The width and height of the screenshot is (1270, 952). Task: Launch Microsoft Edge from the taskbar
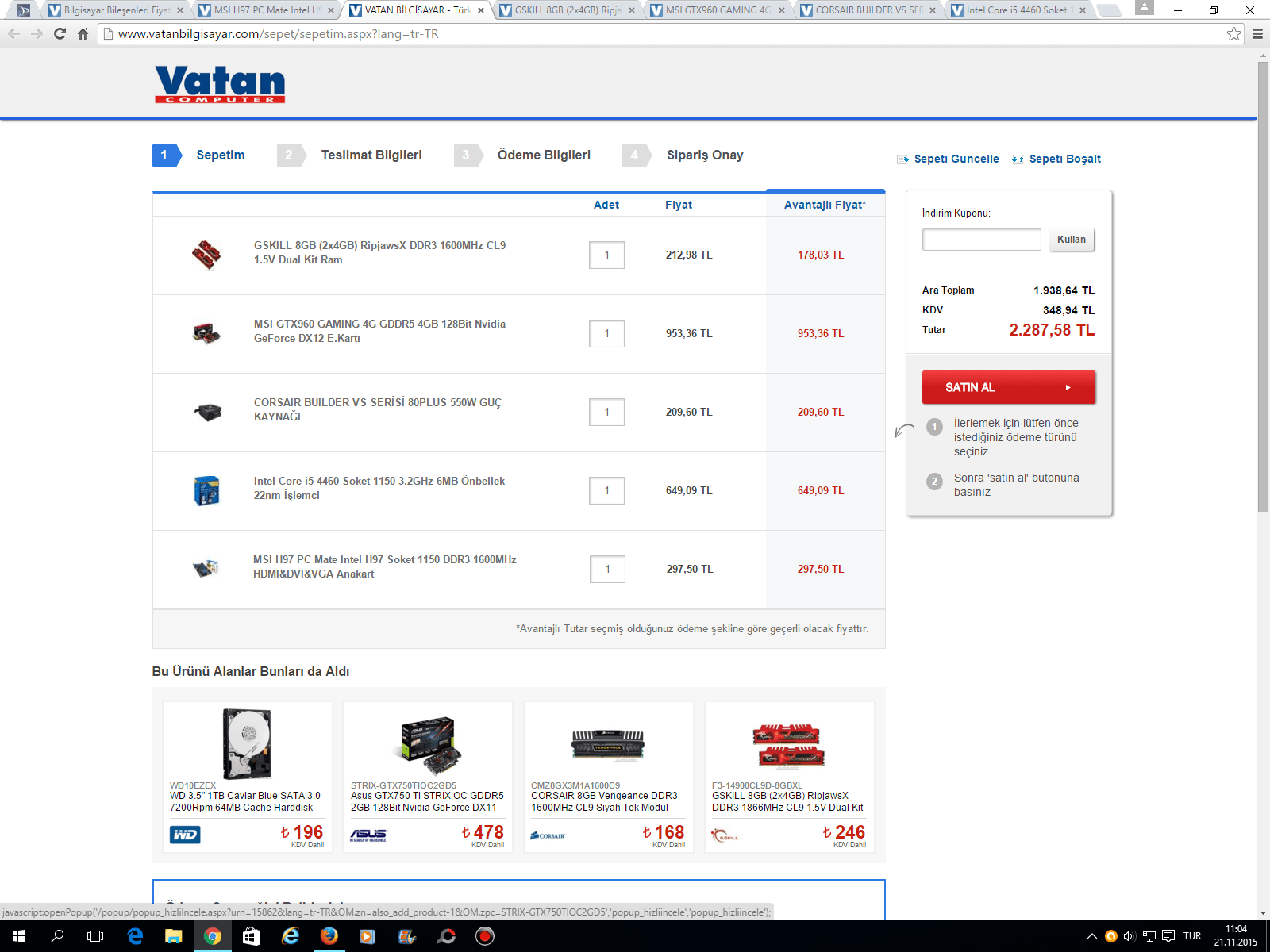(x=135, y=936)
